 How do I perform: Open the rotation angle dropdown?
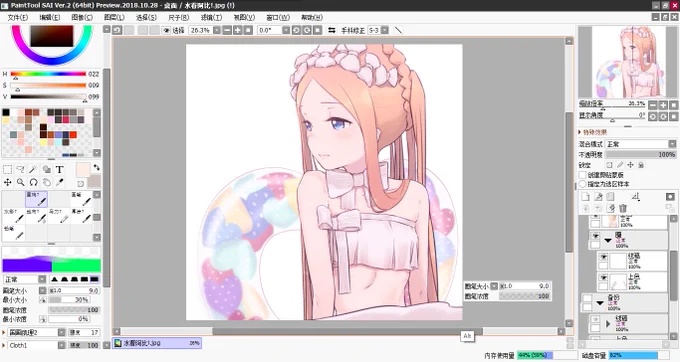coord(286,30)
